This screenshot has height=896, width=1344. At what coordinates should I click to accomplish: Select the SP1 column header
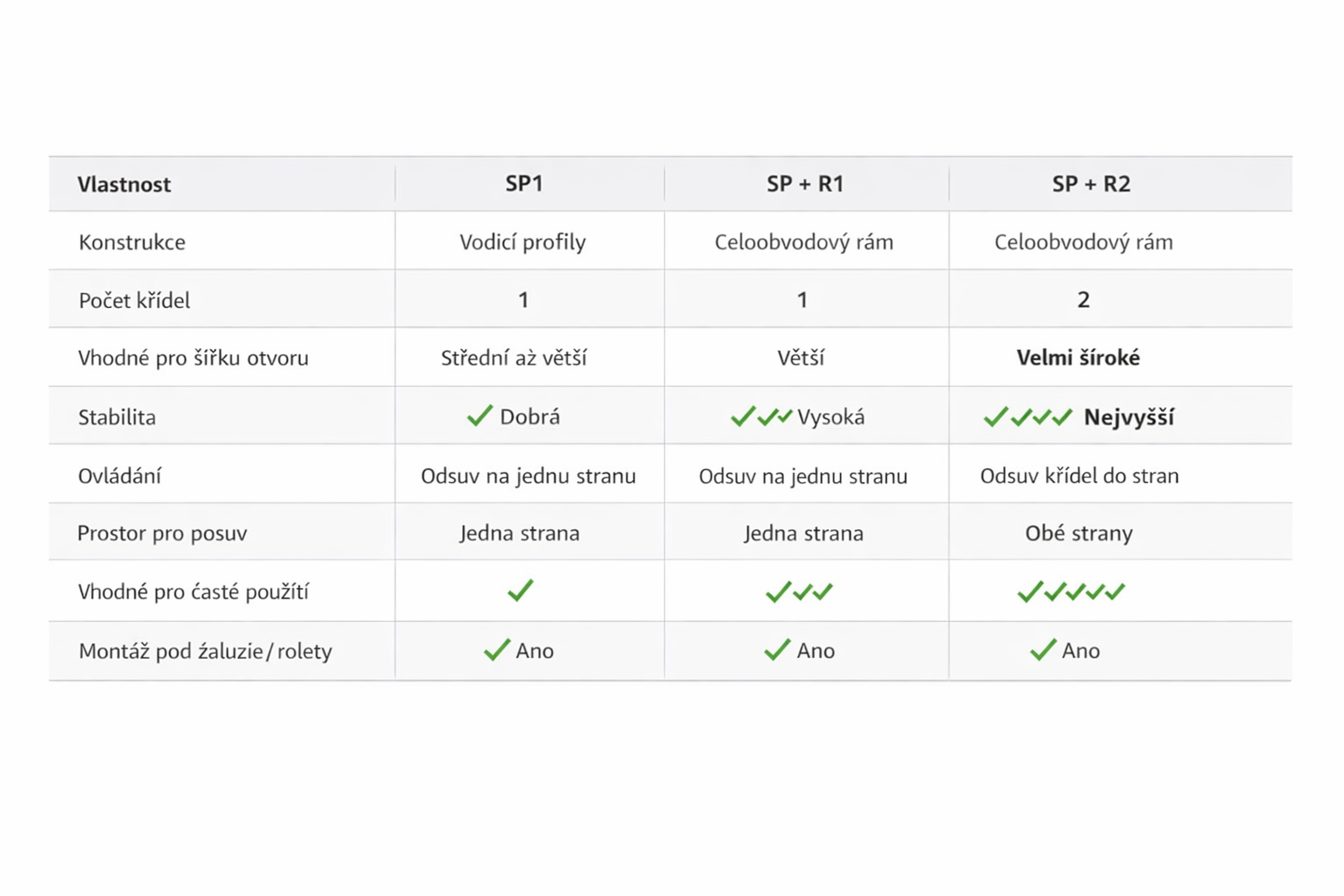coord(524,184)
